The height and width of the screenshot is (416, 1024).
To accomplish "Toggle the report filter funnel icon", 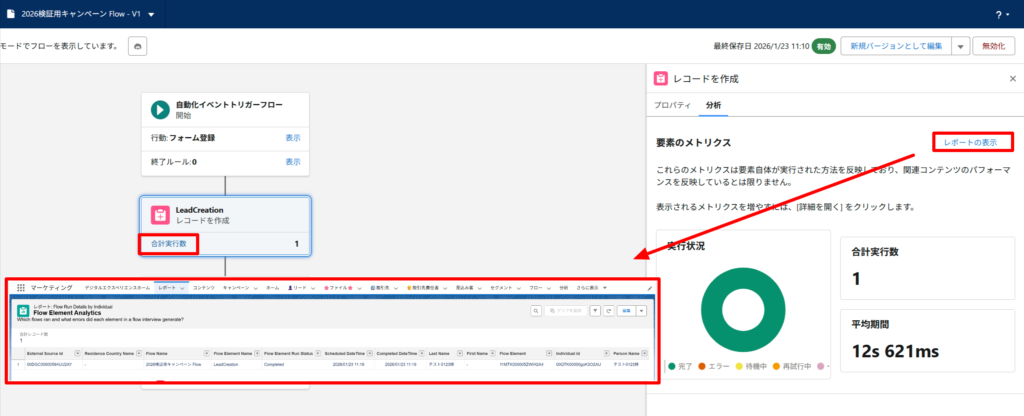I will coord(595,311).
